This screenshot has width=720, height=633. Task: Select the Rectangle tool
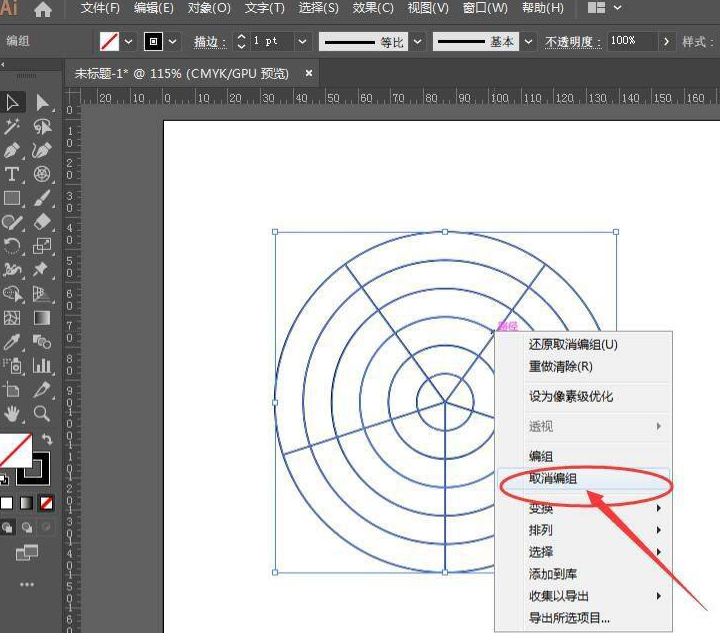(12, 198)
